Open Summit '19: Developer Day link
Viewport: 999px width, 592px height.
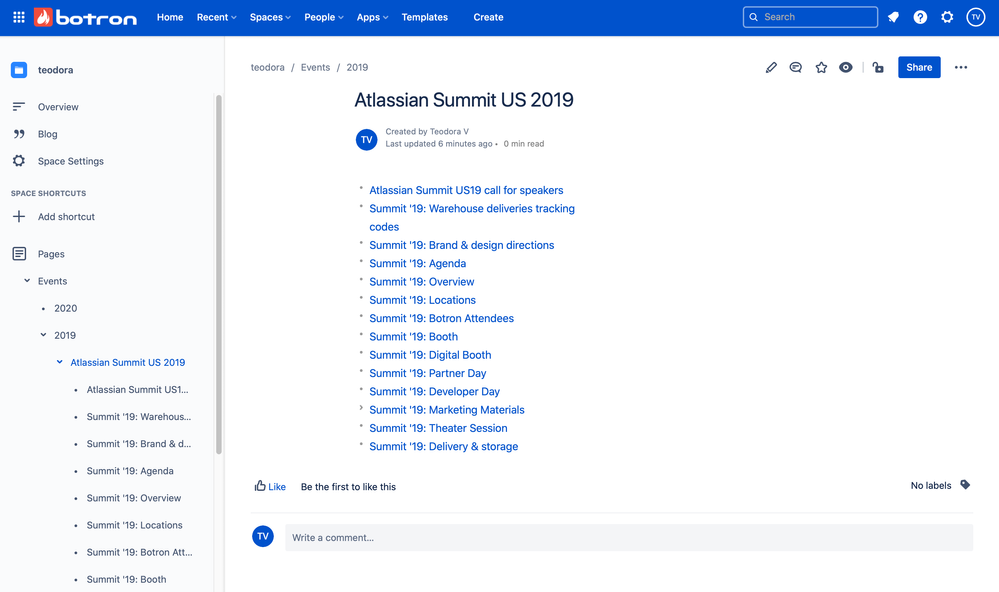click(435, 391)
